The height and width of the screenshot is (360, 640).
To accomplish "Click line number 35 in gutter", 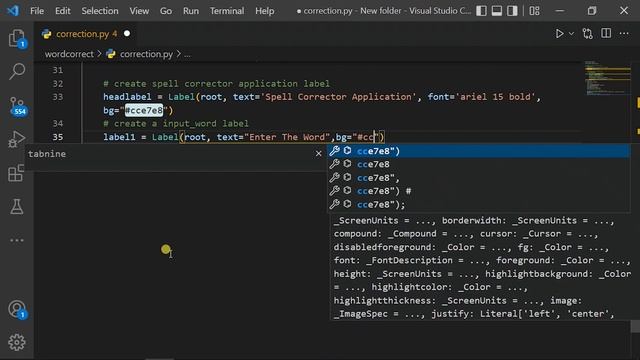I will [x=58, y=137].
